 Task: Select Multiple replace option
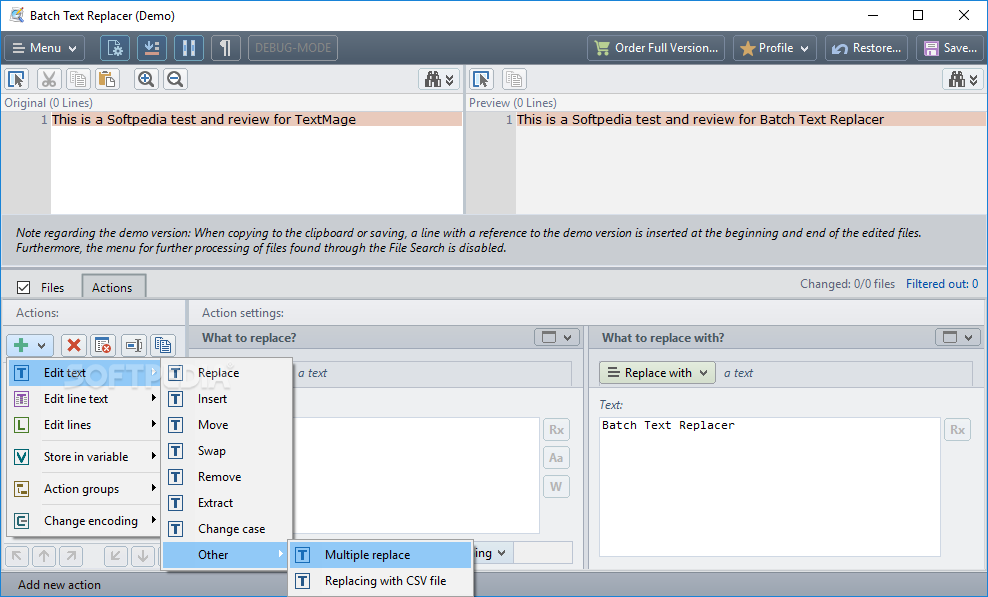coord(381,555)
